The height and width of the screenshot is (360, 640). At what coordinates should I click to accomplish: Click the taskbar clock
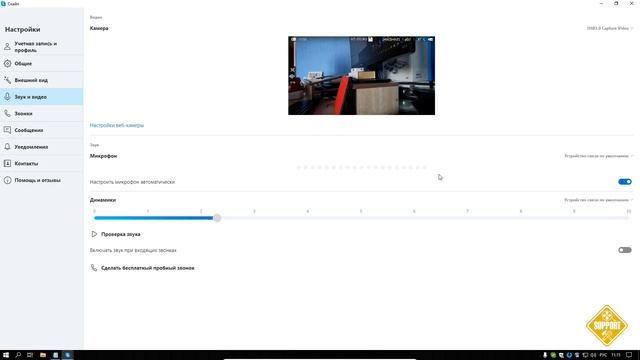tap(616, 355)
